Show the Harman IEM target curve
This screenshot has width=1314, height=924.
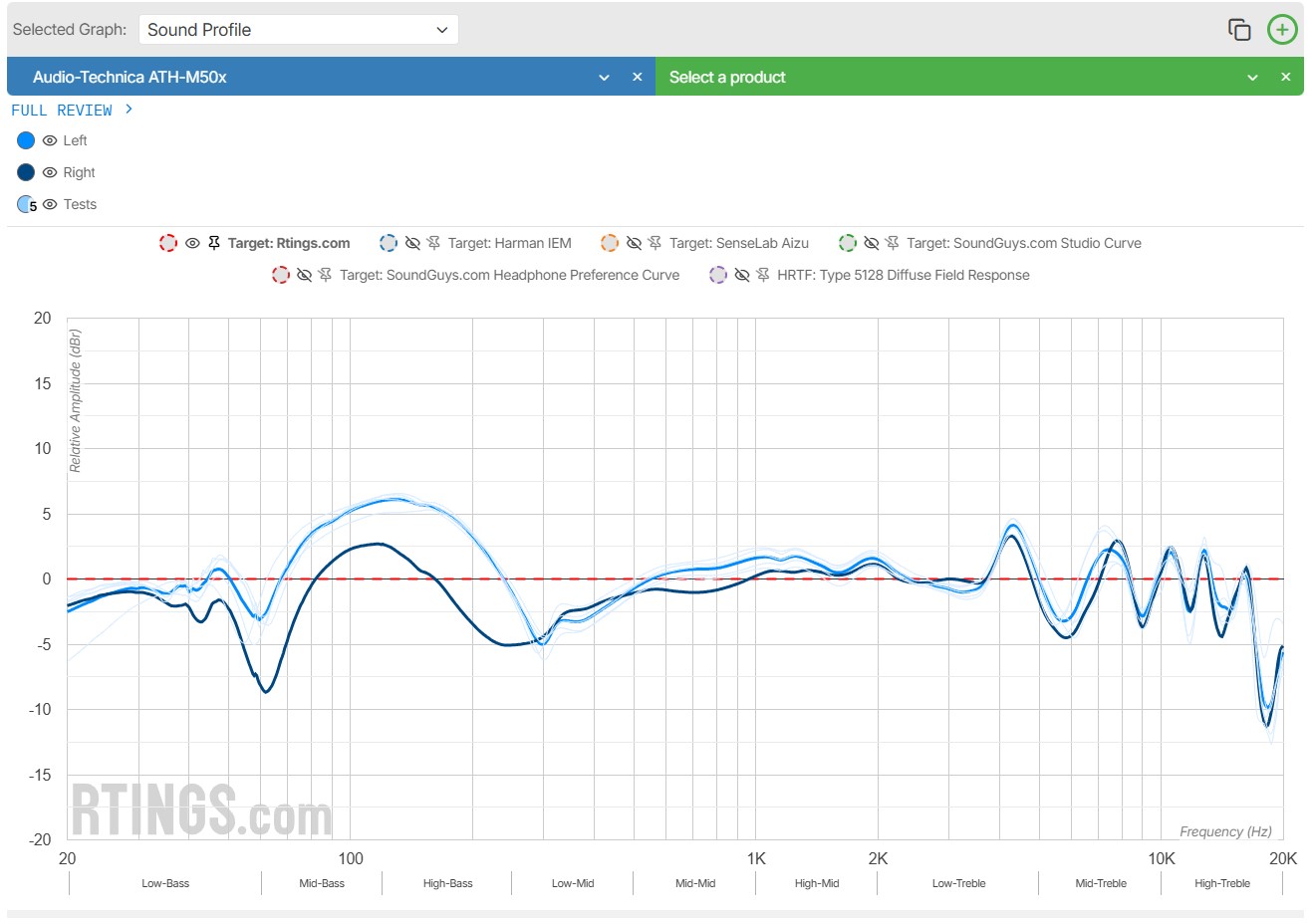coord(412,243)
